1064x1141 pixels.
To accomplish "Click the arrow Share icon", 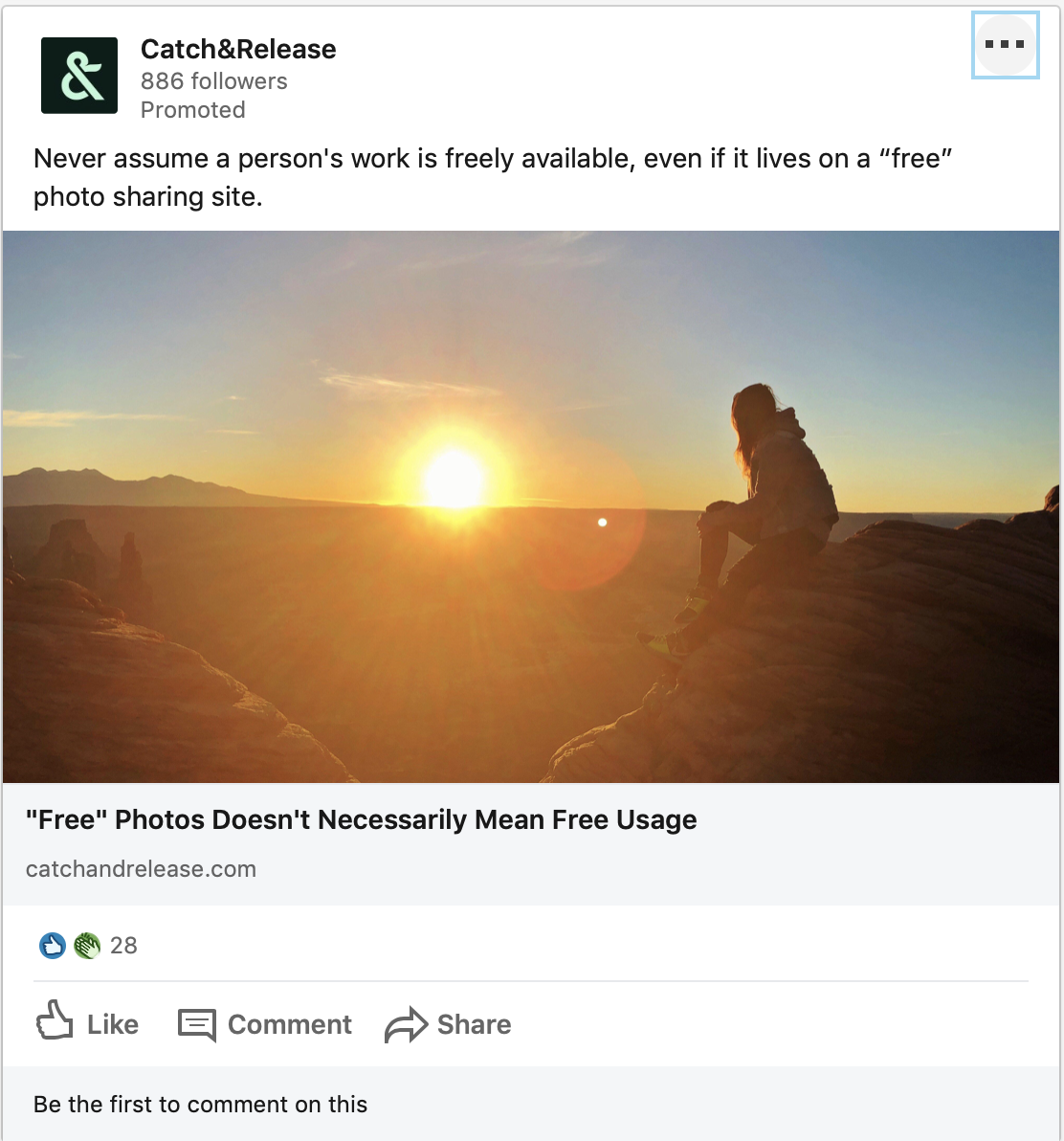I will [406, 1024].
